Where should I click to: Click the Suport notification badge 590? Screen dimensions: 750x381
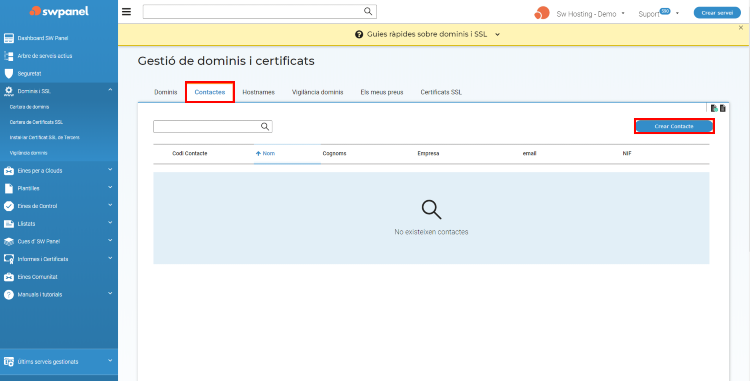click(x=665, y=11)
